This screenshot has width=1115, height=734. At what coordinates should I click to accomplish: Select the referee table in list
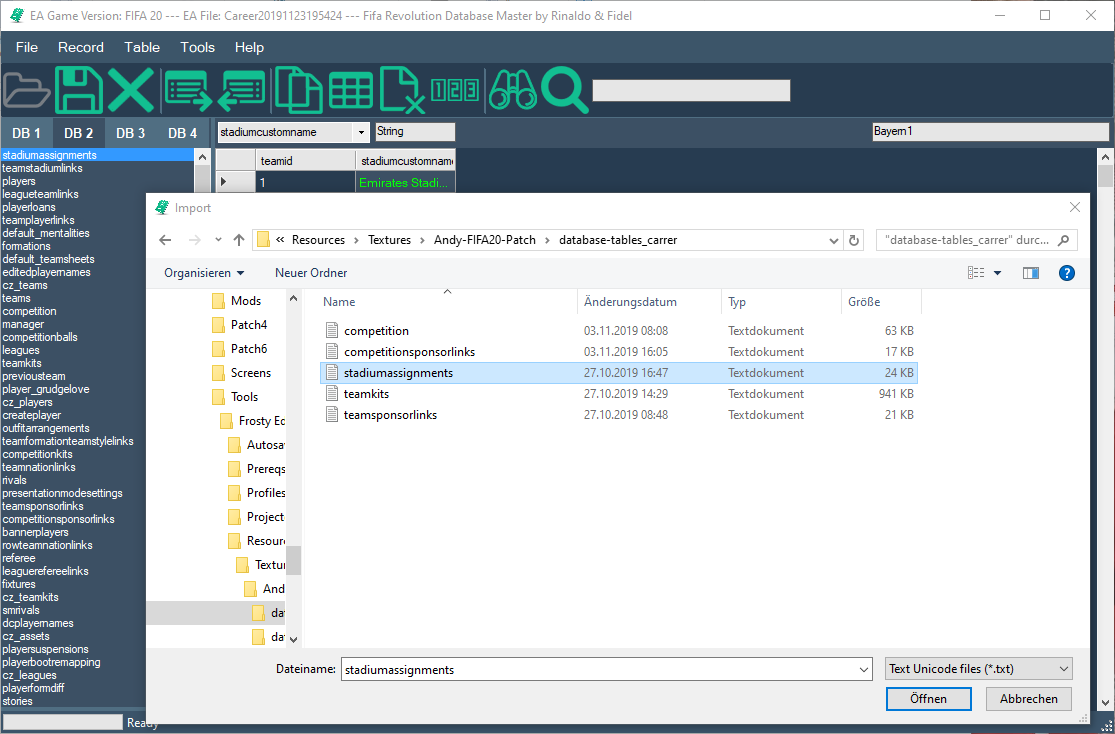[x=18, y=558]
